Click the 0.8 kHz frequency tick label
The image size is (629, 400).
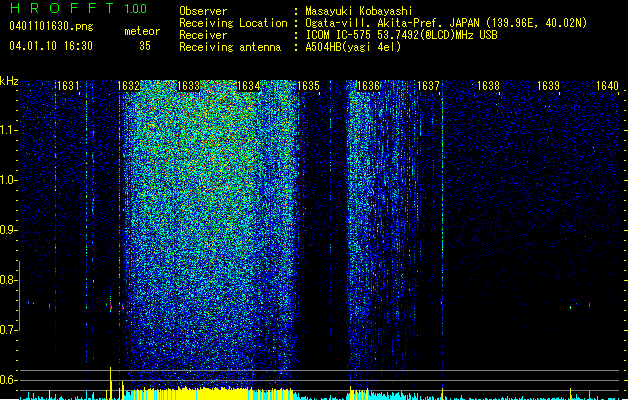(8, 280)
